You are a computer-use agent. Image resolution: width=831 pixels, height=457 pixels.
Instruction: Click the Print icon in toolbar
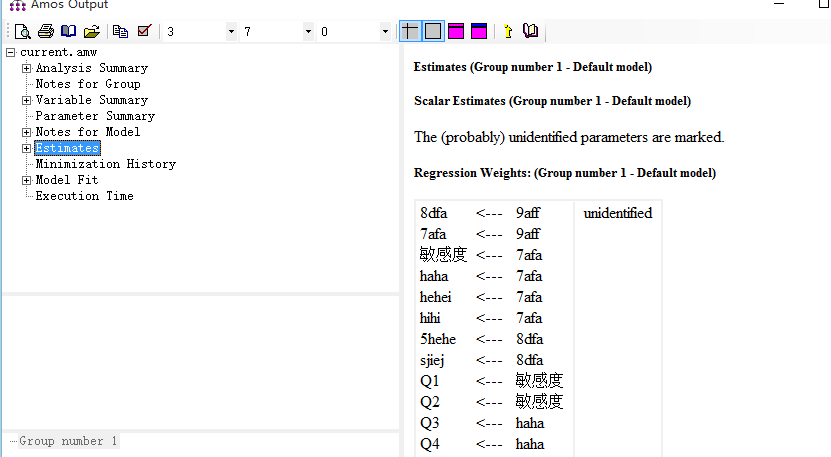[45, 31]
